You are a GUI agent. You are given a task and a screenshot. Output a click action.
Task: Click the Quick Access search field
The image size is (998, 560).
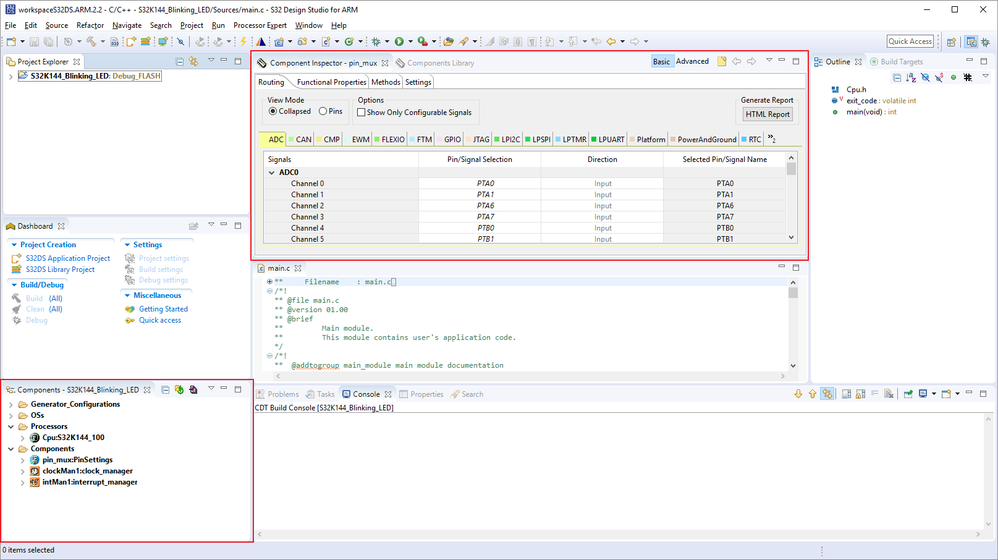tap(910, 41)
